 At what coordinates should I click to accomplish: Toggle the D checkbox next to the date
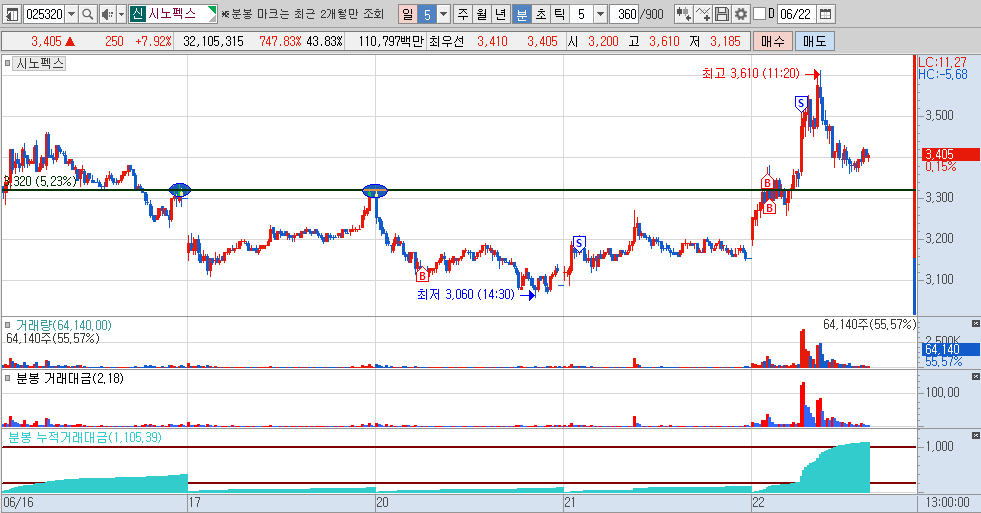click(x=760, y=14)
